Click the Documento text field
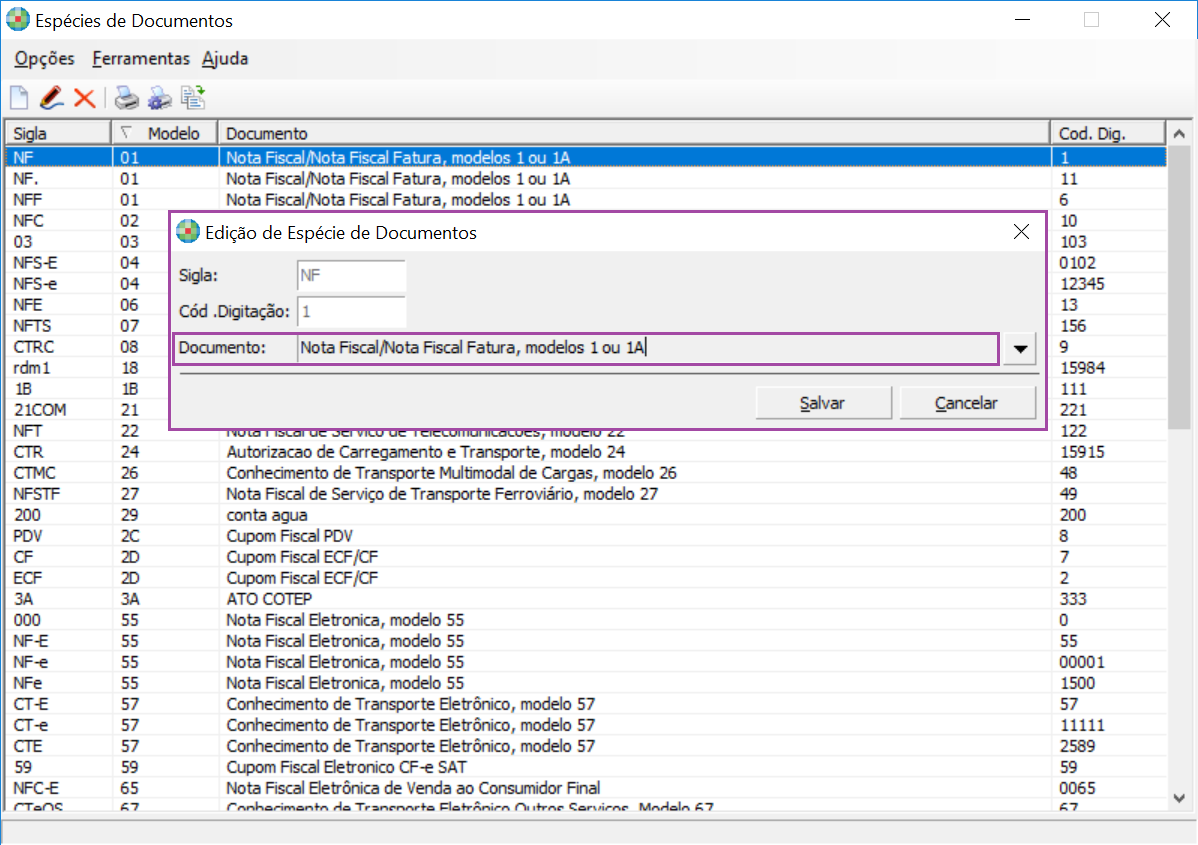The width and height of the screenshot is (1198, 845). (x=646, y=349)
